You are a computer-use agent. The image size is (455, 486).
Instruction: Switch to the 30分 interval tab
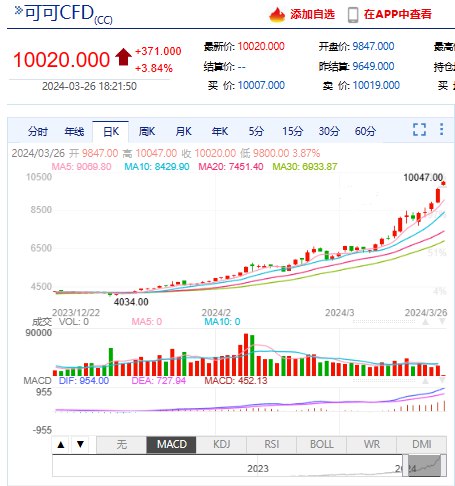(329, 131)
